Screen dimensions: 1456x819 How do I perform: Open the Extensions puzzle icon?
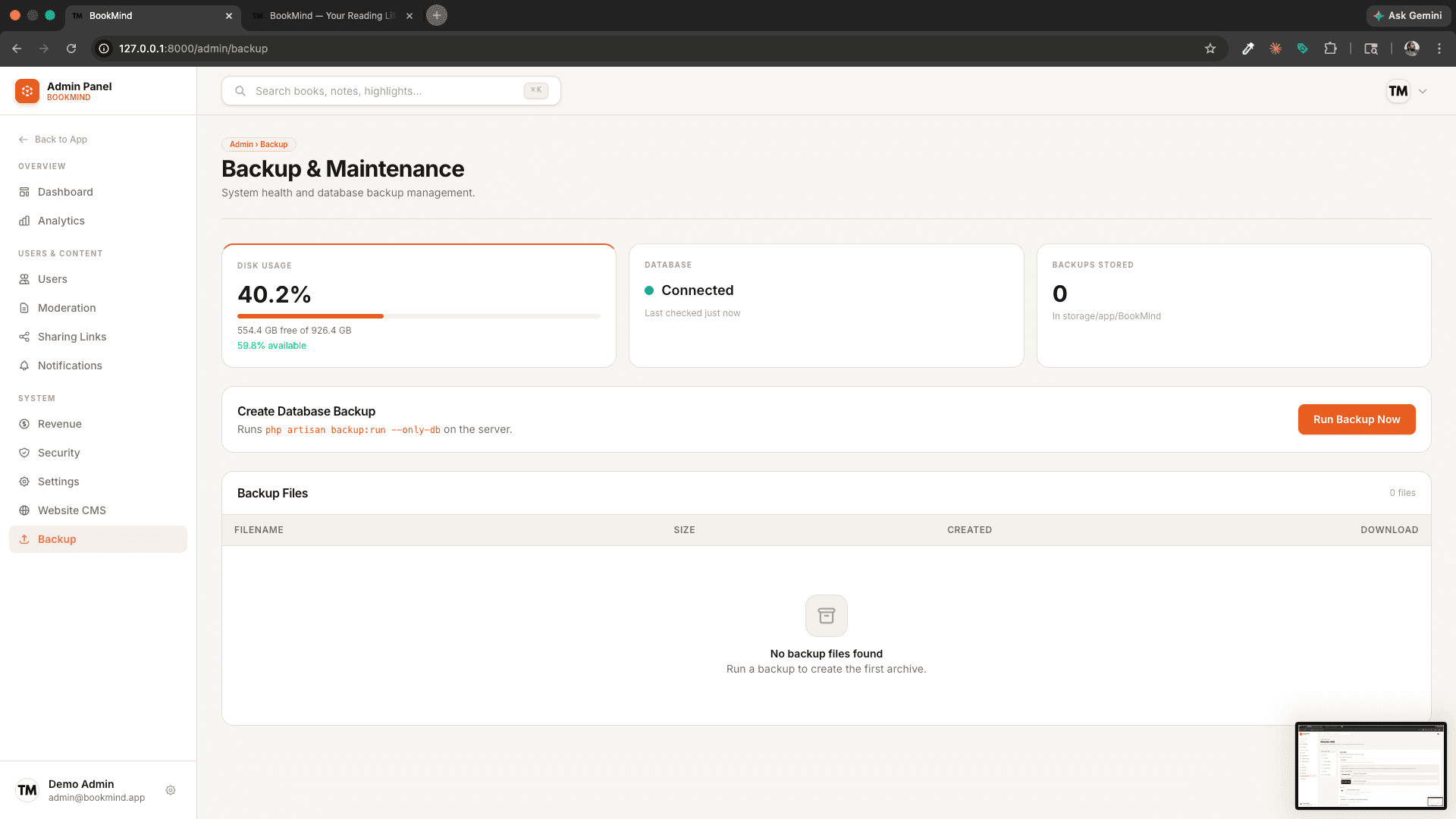click(1330, 49)
